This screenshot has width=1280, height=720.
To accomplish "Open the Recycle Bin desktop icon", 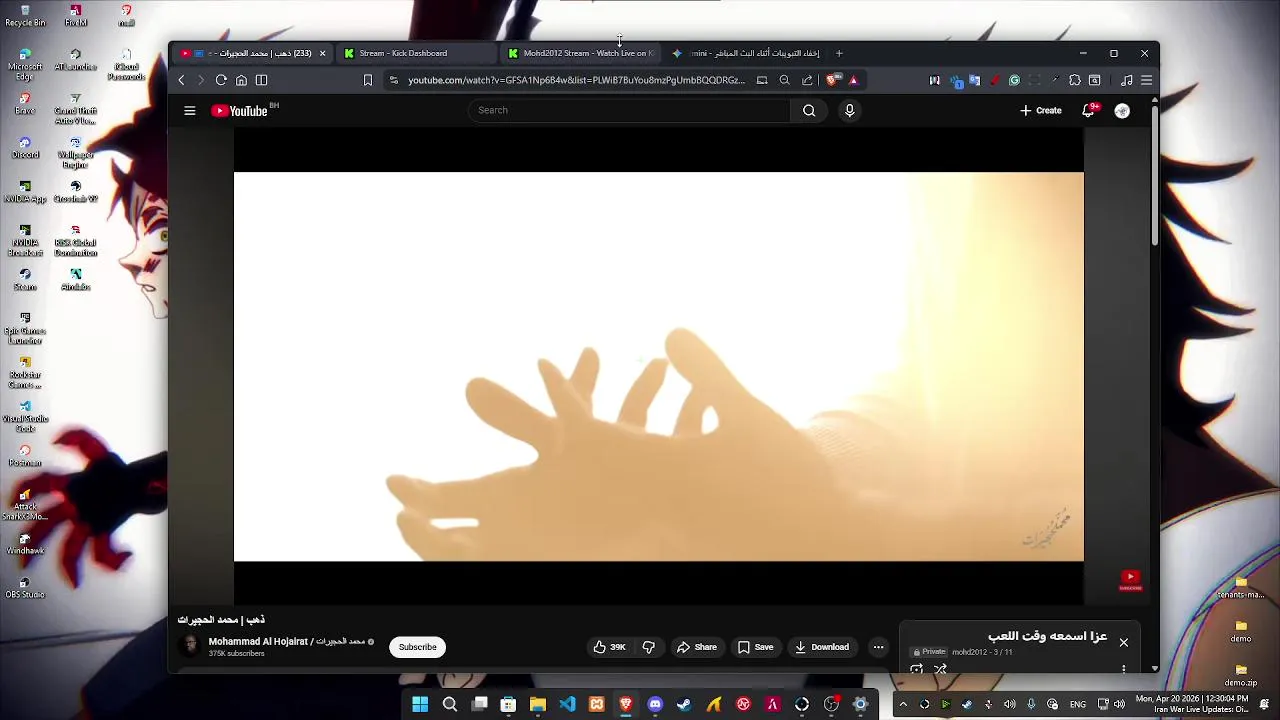I will point(25,15).
